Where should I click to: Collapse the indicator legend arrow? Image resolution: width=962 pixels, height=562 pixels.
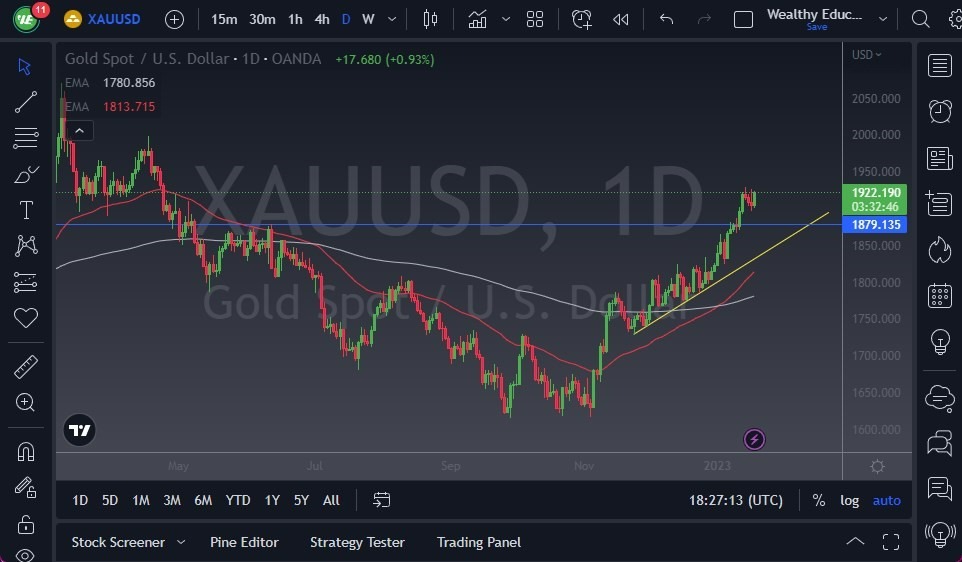79,131
